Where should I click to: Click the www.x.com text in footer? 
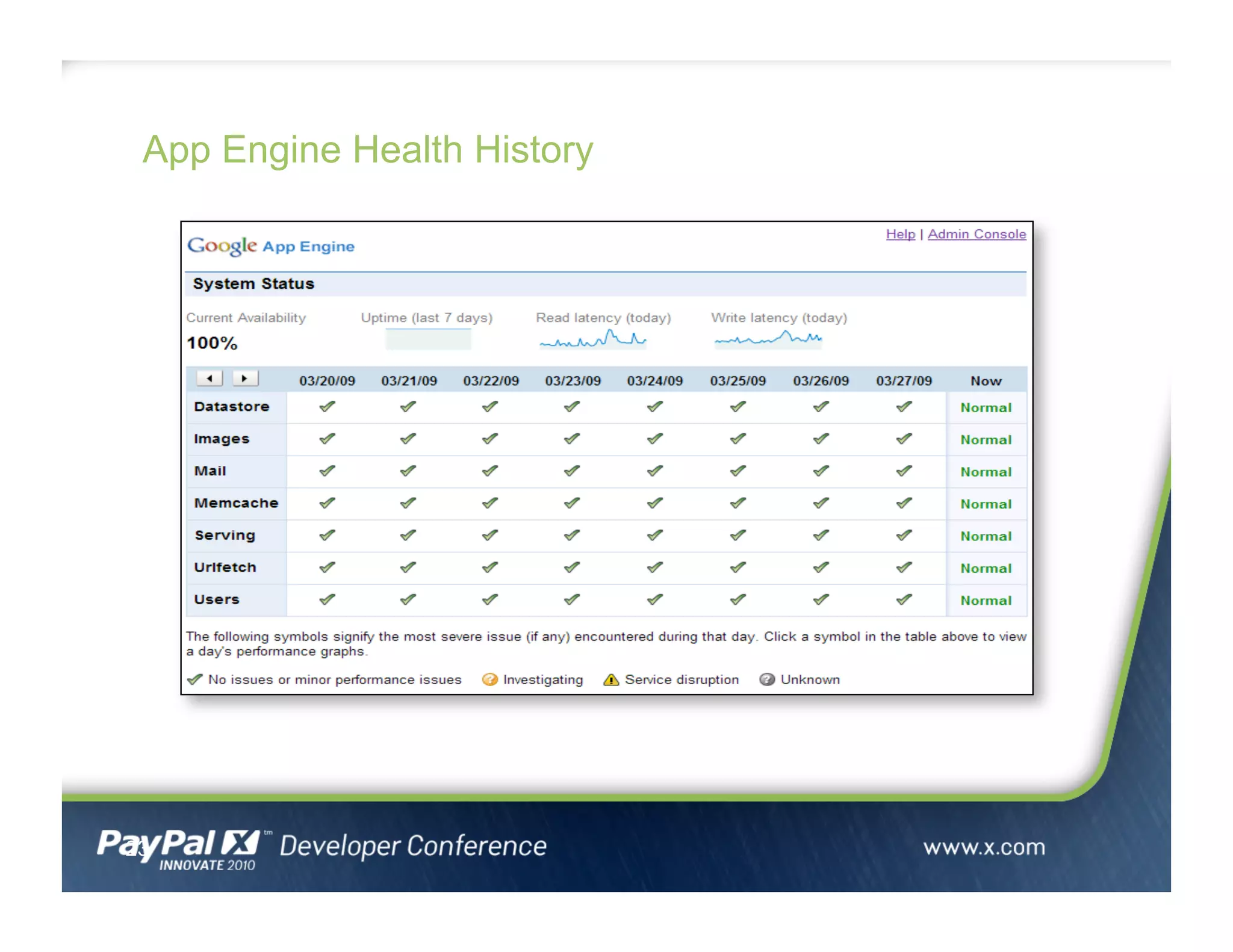point(984,847)
